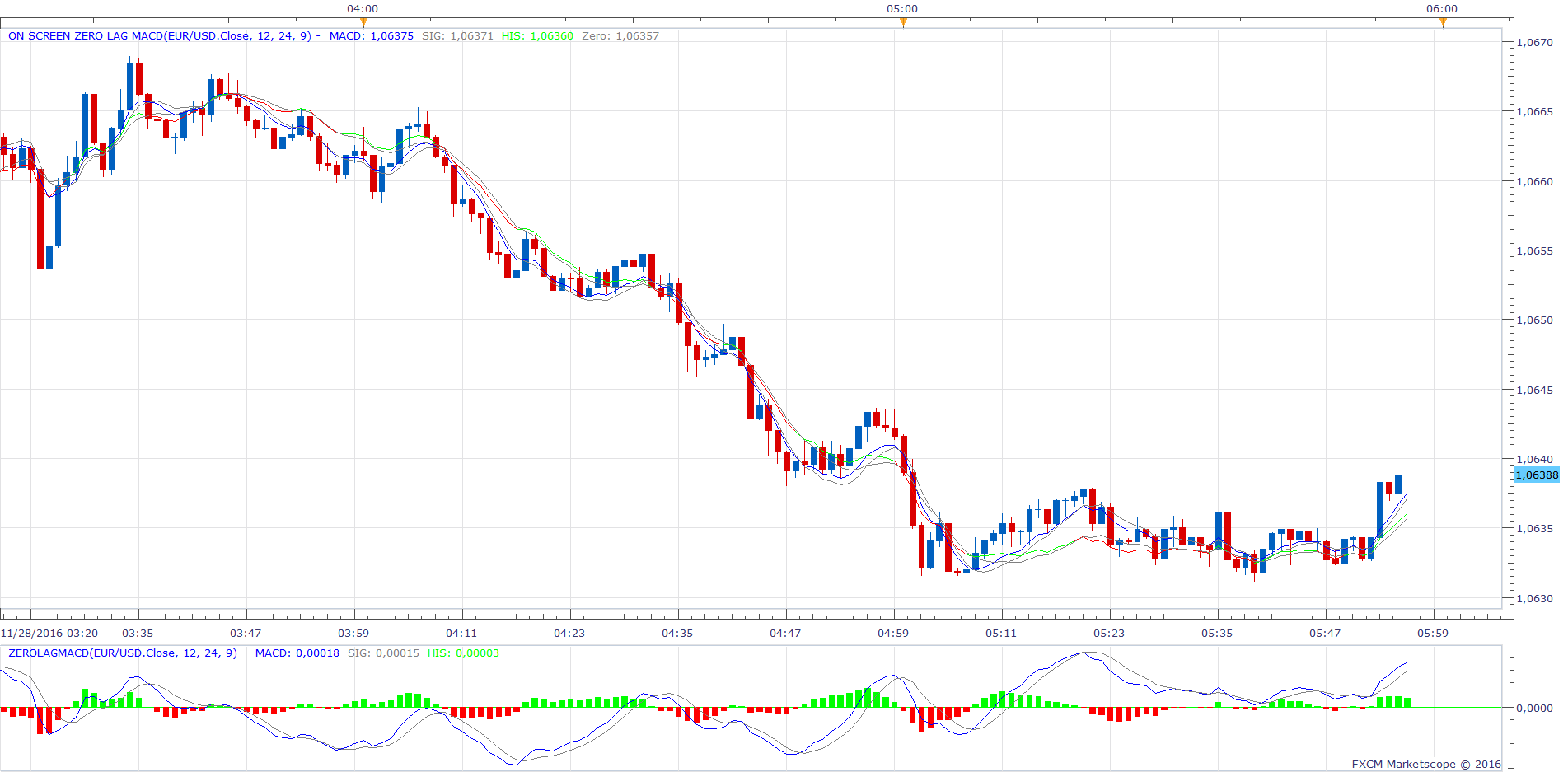Click the 04:11 time axis label
1568x772 pixels.
click(x=461, y=634)
